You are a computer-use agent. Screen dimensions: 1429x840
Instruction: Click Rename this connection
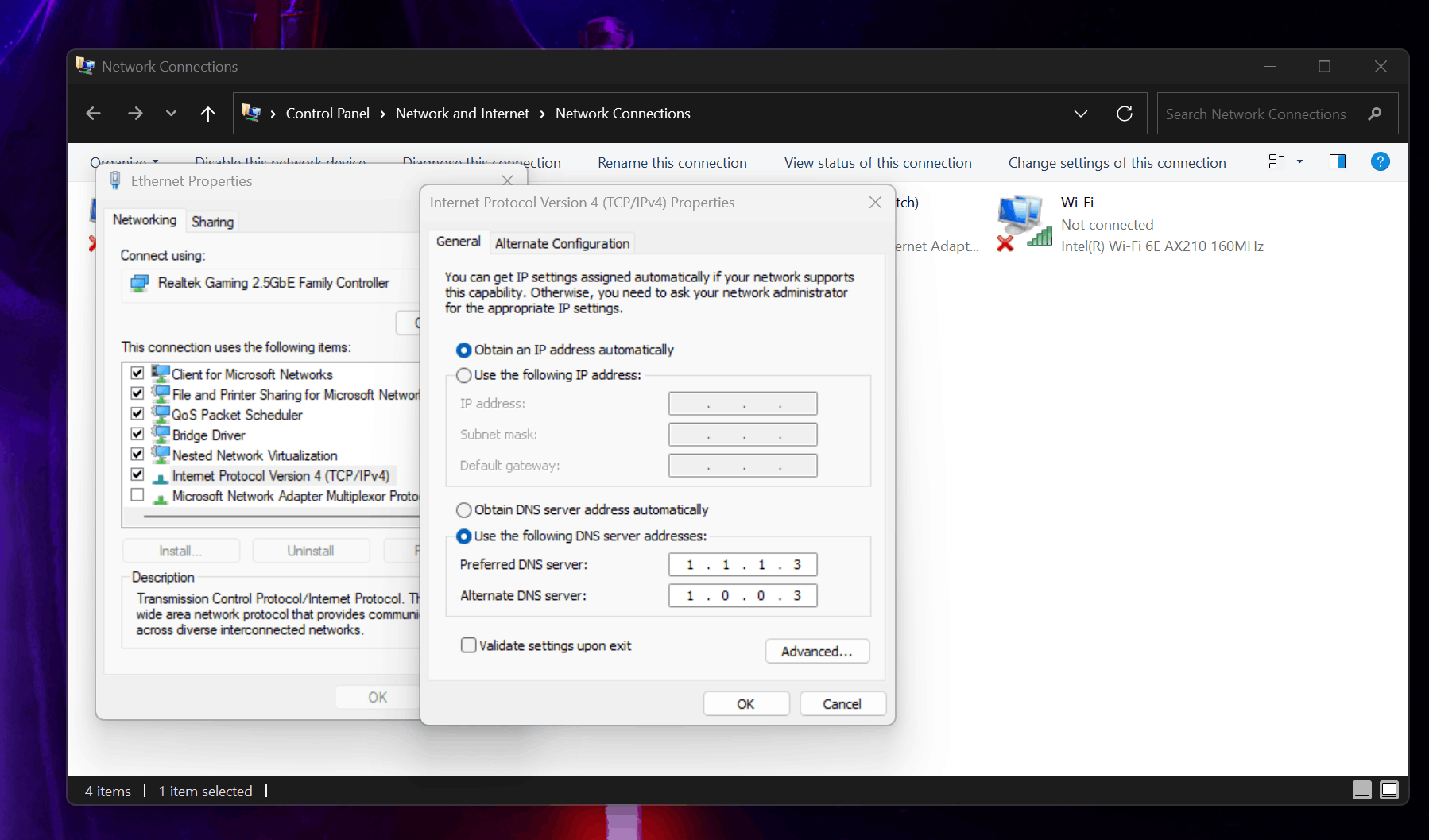[672, 162]
